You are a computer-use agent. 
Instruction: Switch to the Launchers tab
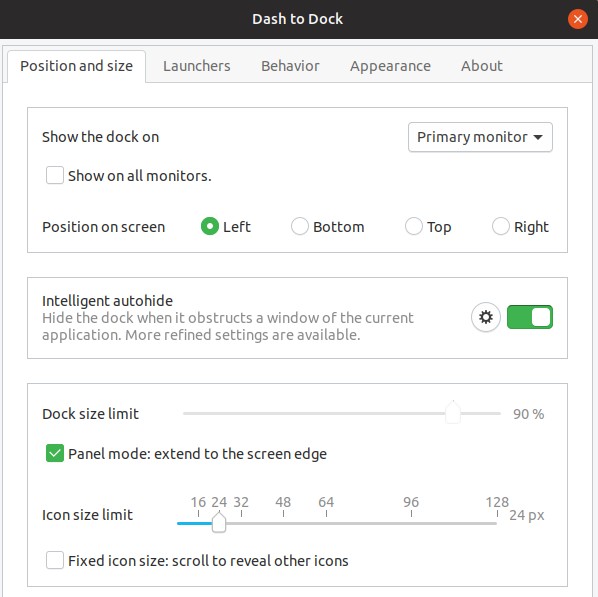[197, 66]
